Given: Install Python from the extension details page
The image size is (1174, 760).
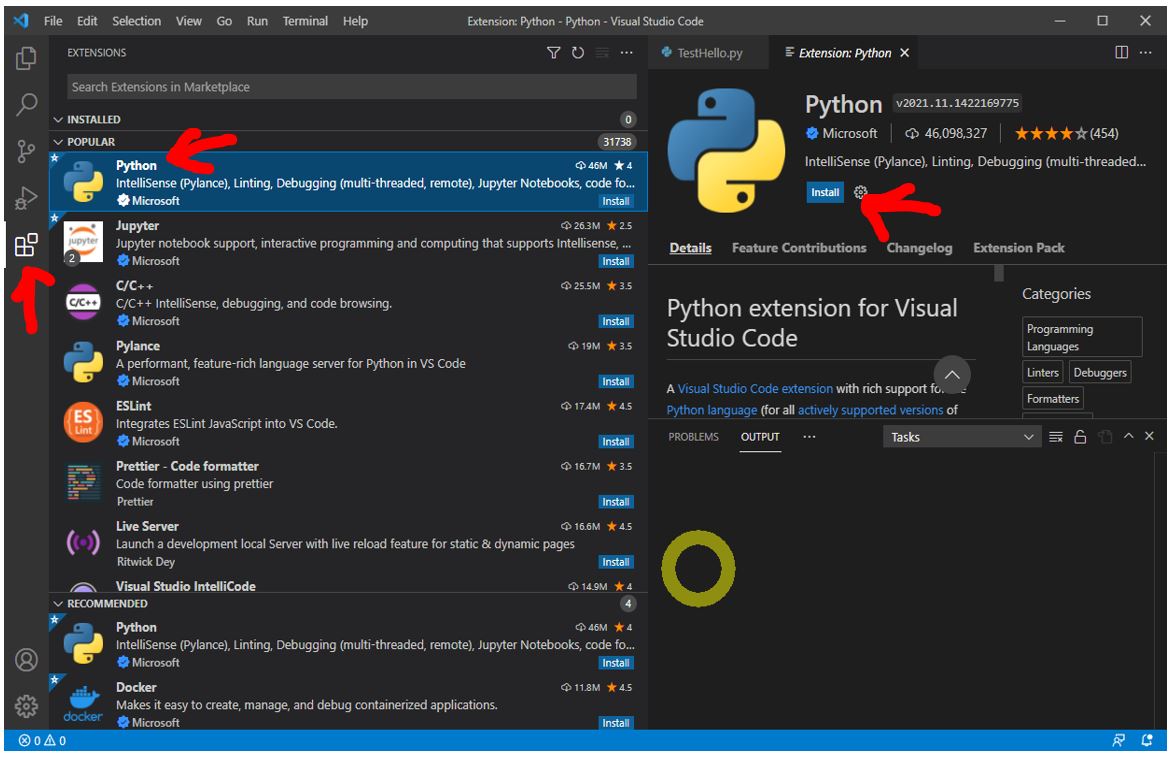Looking at the screenshot, I should click(x=825, y=192).
